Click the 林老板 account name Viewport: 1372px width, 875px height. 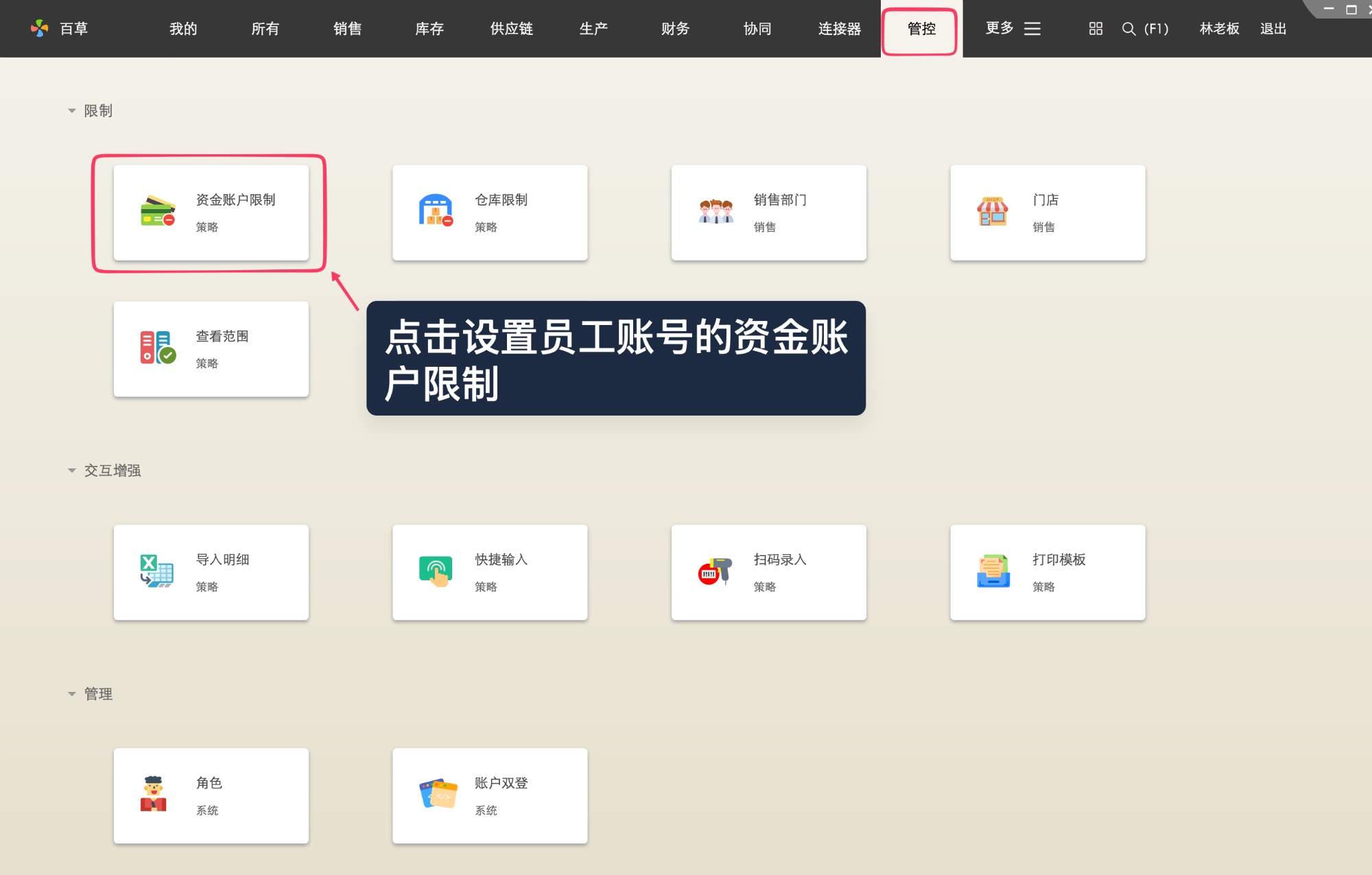click(x=1218, y=29)
